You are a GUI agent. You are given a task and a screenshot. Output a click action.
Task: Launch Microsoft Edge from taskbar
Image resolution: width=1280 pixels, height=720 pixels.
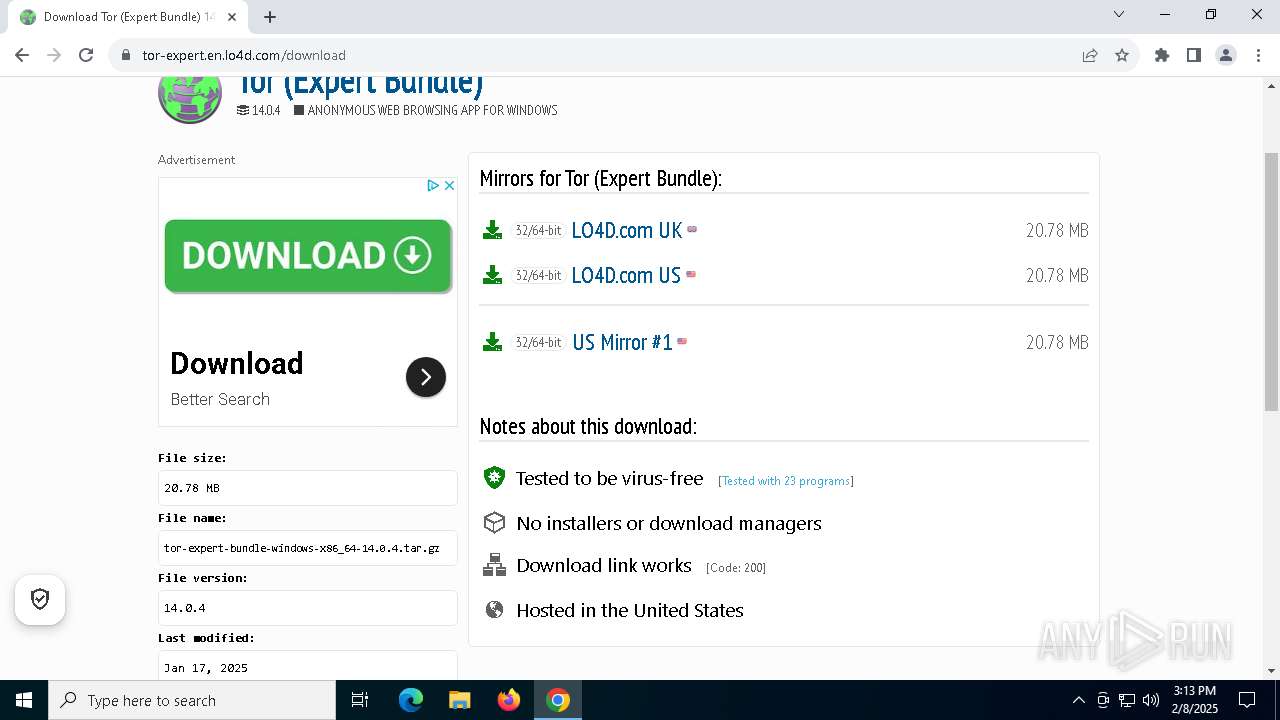point(411,700)
